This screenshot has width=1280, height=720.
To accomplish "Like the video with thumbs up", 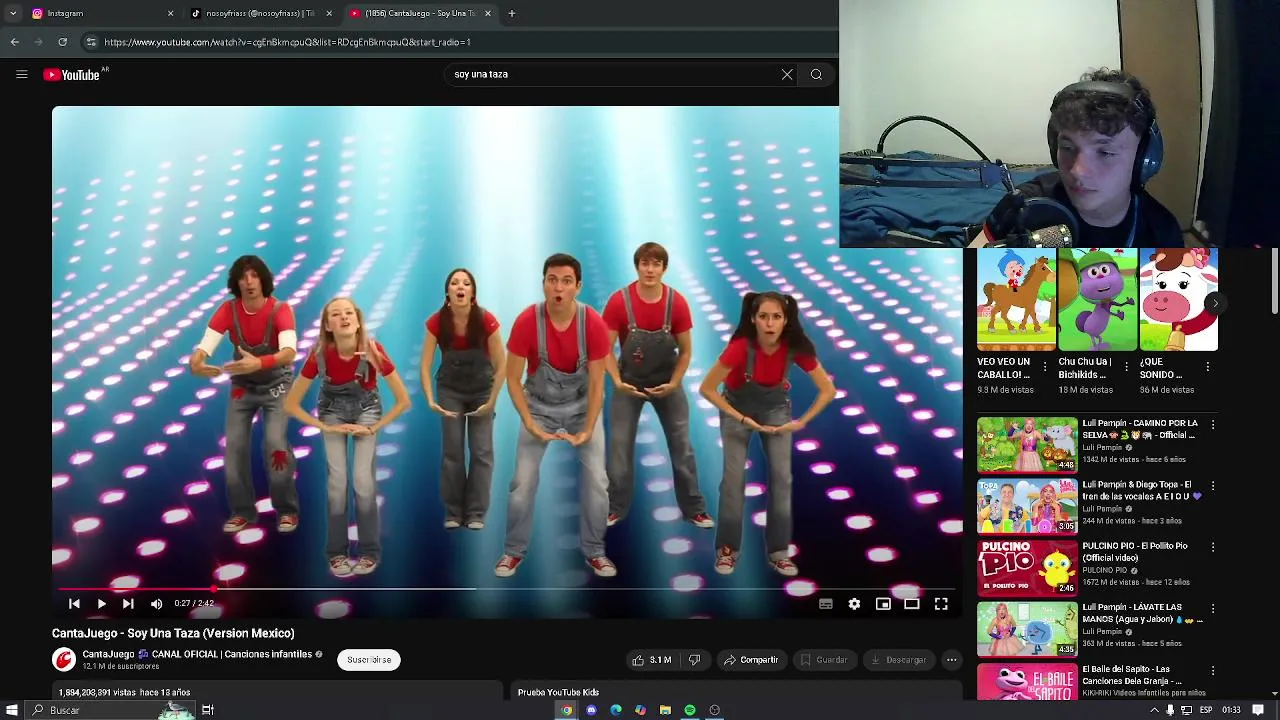I will pyautogui.click(x=651, y=660).
